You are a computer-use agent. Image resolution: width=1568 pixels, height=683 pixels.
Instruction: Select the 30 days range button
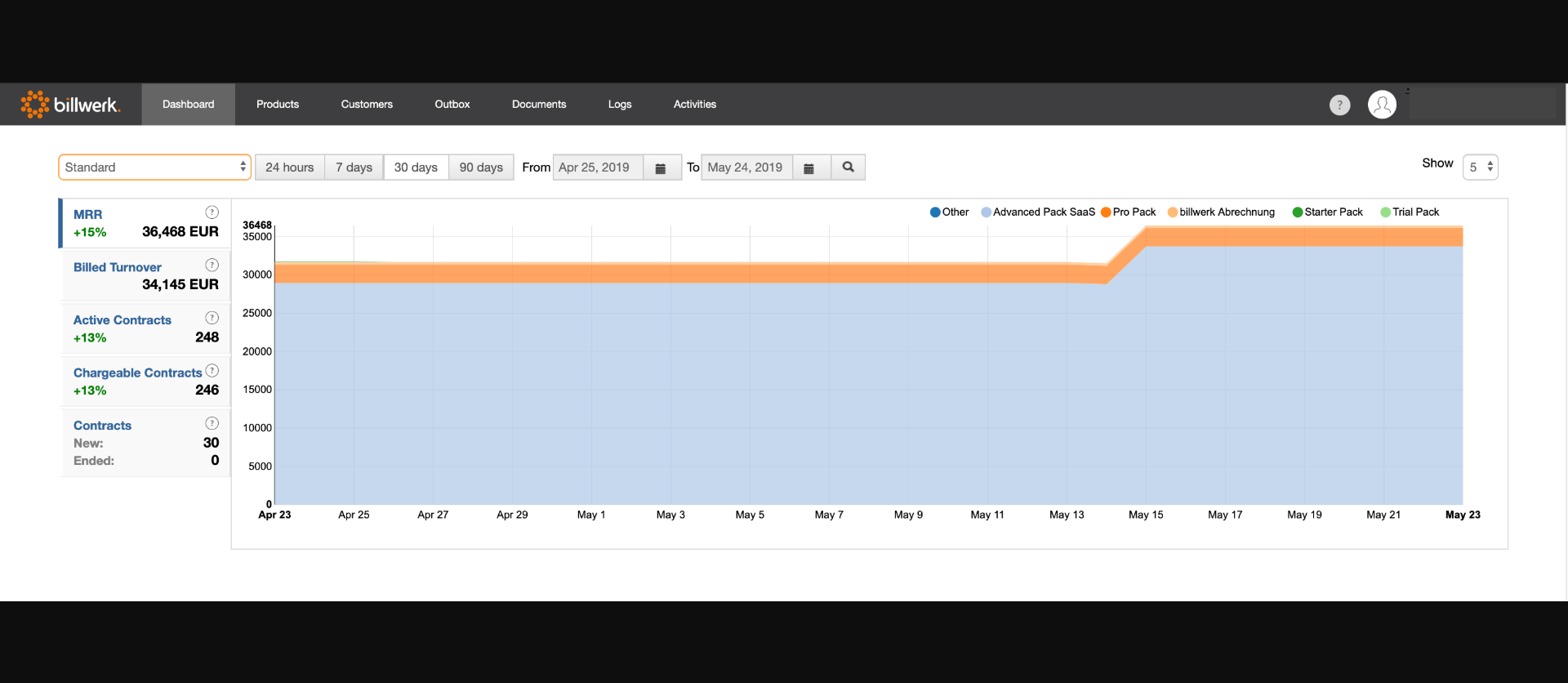tap(416, 167)
